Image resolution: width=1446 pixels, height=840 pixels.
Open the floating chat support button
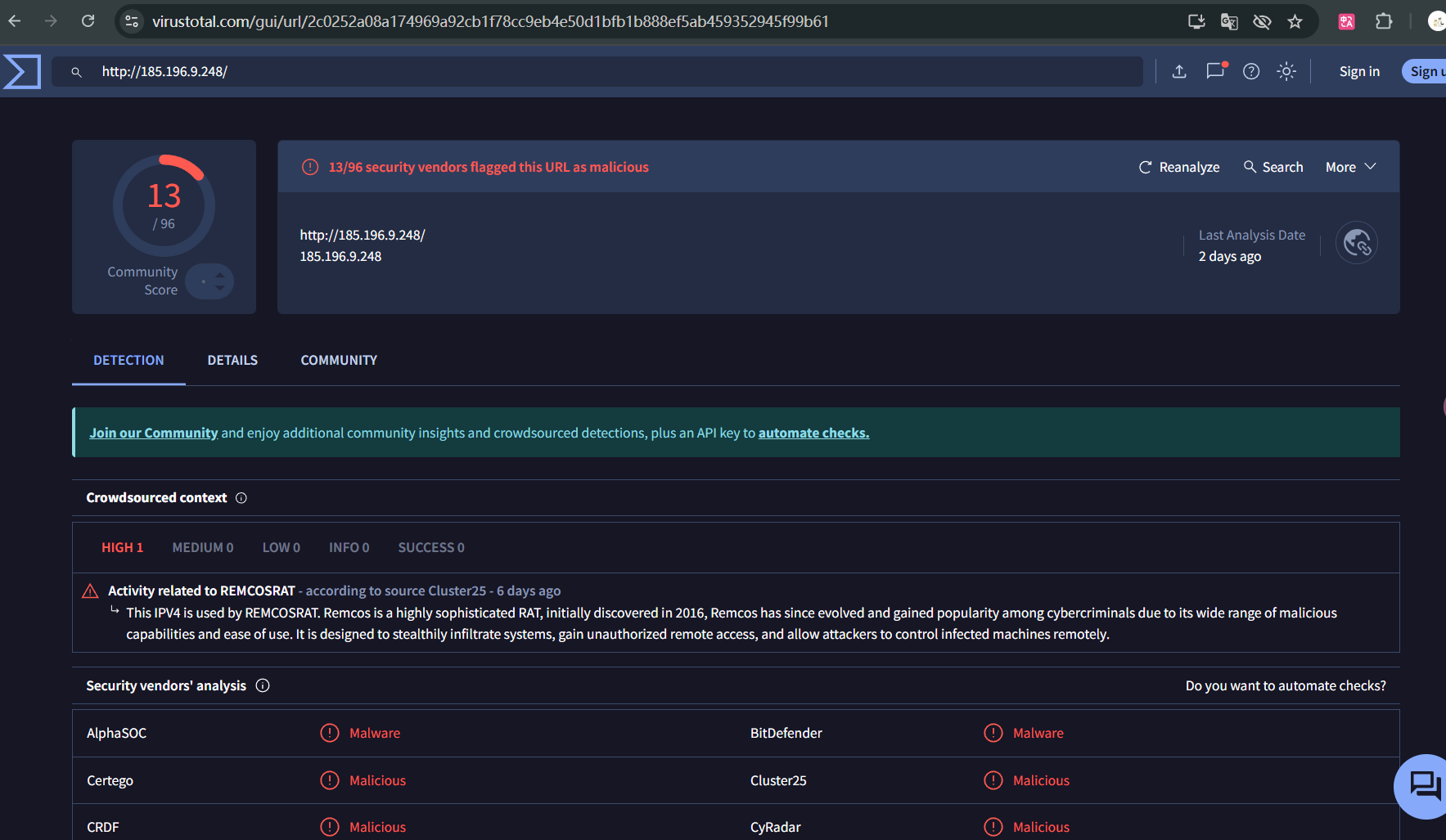tap(1424, 786)
